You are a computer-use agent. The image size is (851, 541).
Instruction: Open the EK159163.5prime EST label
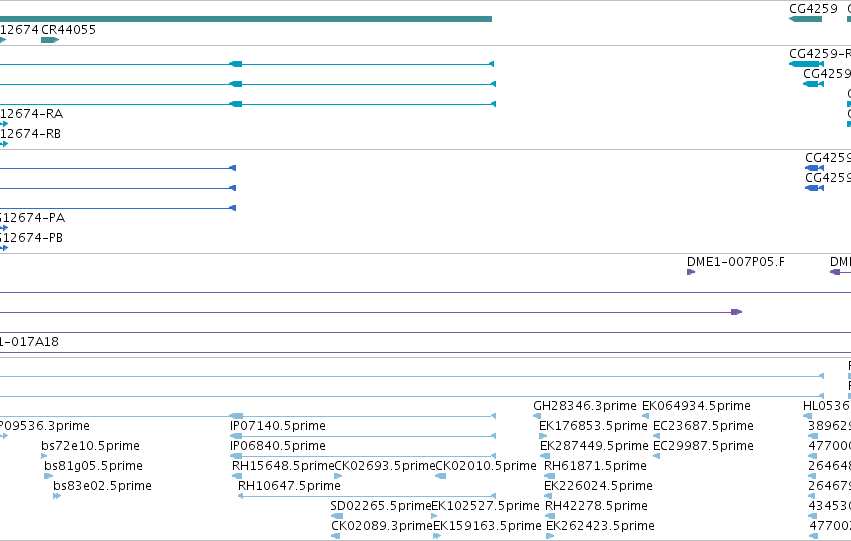point(487,526)
